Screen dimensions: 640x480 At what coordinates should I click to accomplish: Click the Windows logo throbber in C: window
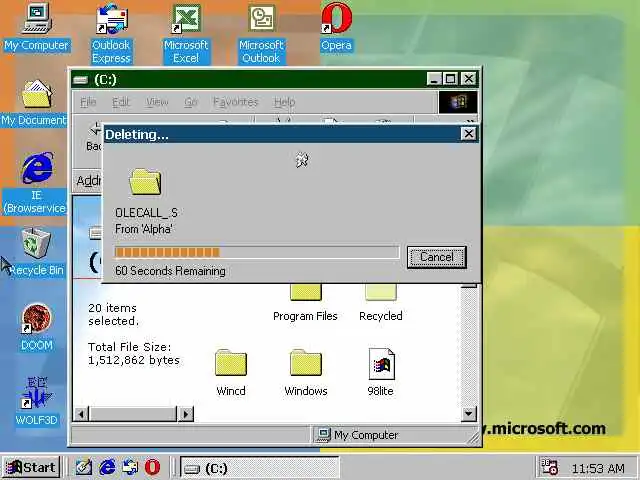pyautogui.click(x=458, y=102)
